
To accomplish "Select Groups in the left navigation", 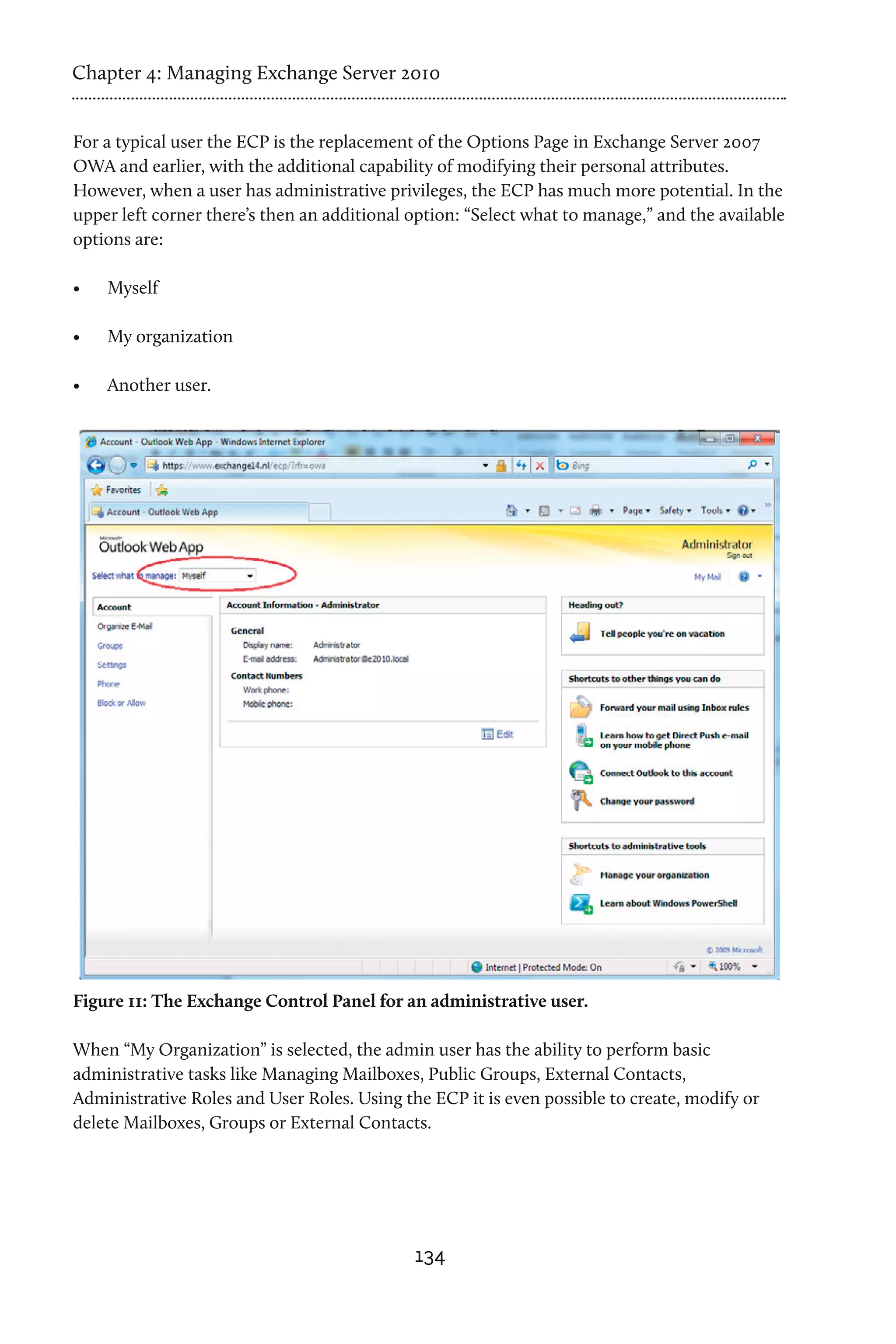I will point(110,646).
